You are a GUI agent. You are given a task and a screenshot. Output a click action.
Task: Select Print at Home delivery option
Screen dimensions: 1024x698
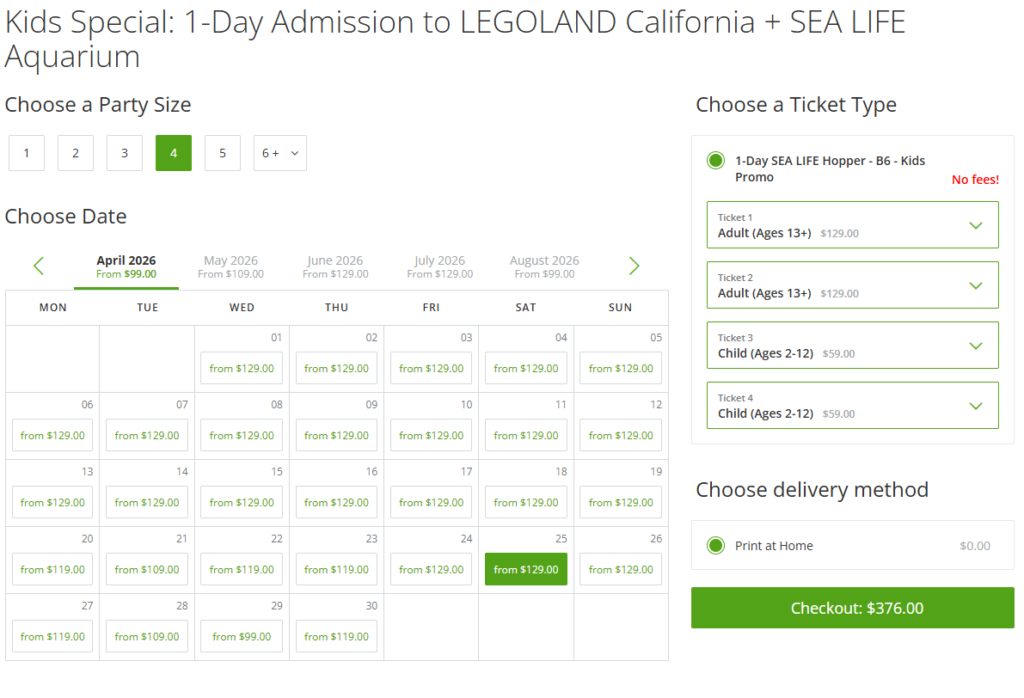coord(716,546)
